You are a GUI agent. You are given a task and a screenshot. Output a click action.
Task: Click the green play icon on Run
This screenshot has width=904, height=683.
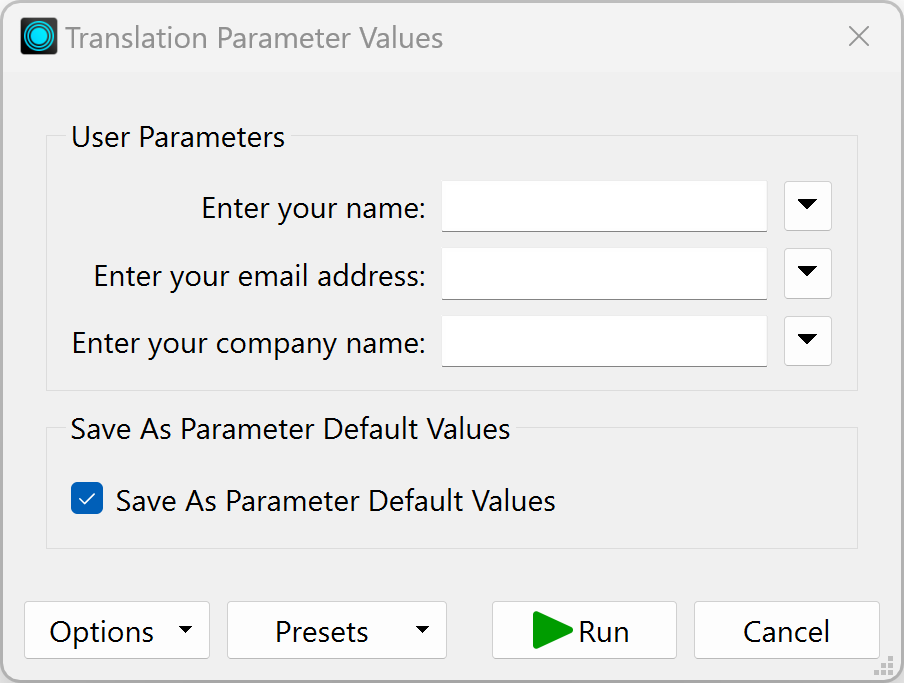(551, 631)
